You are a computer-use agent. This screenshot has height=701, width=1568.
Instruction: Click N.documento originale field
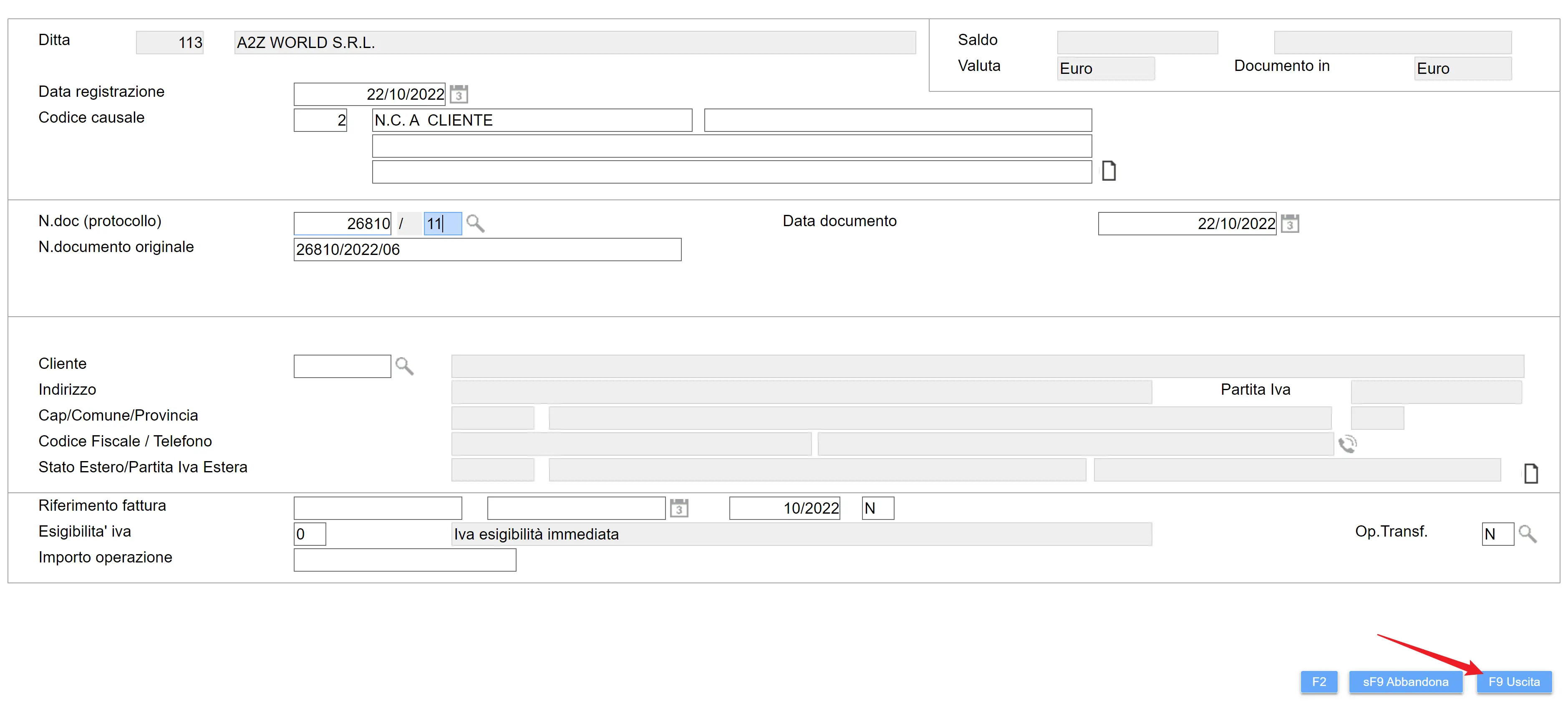coord(487,250)
